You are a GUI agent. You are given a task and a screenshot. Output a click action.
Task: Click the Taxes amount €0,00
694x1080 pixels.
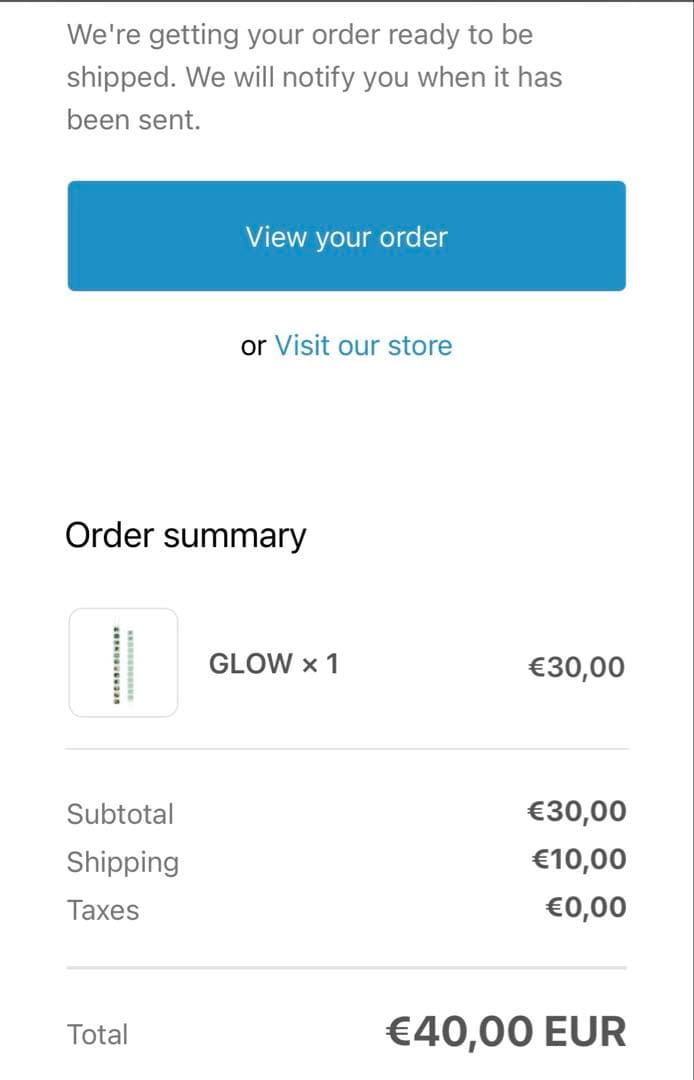[x=585, y=908]
